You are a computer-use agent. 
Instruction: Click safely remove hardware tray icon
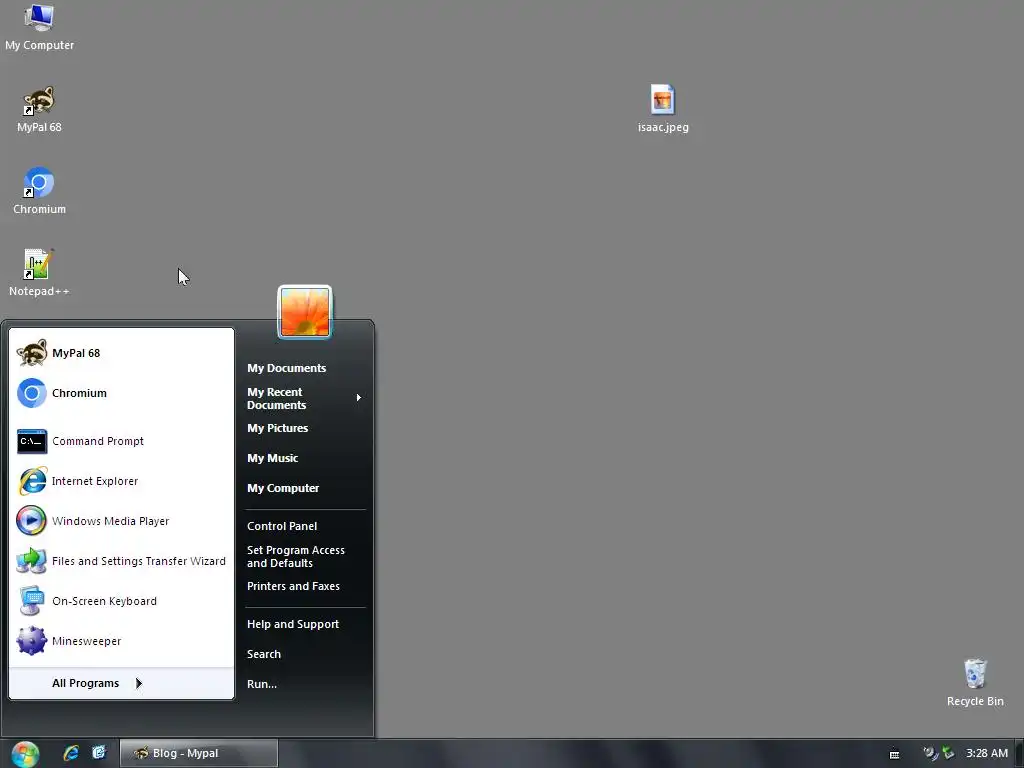point(948,754)
